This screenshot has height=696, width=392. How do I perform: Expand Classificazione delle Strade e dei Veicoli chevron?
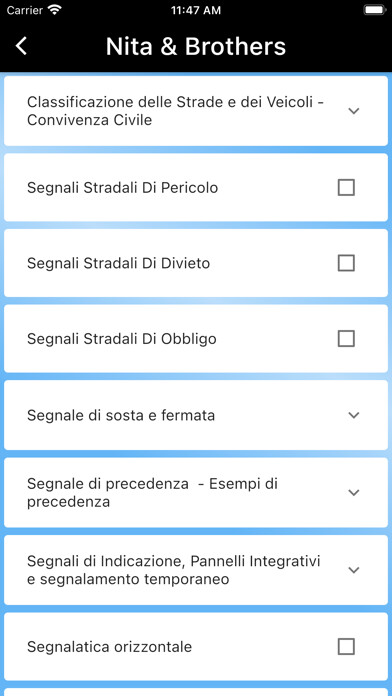coord(353,111)
